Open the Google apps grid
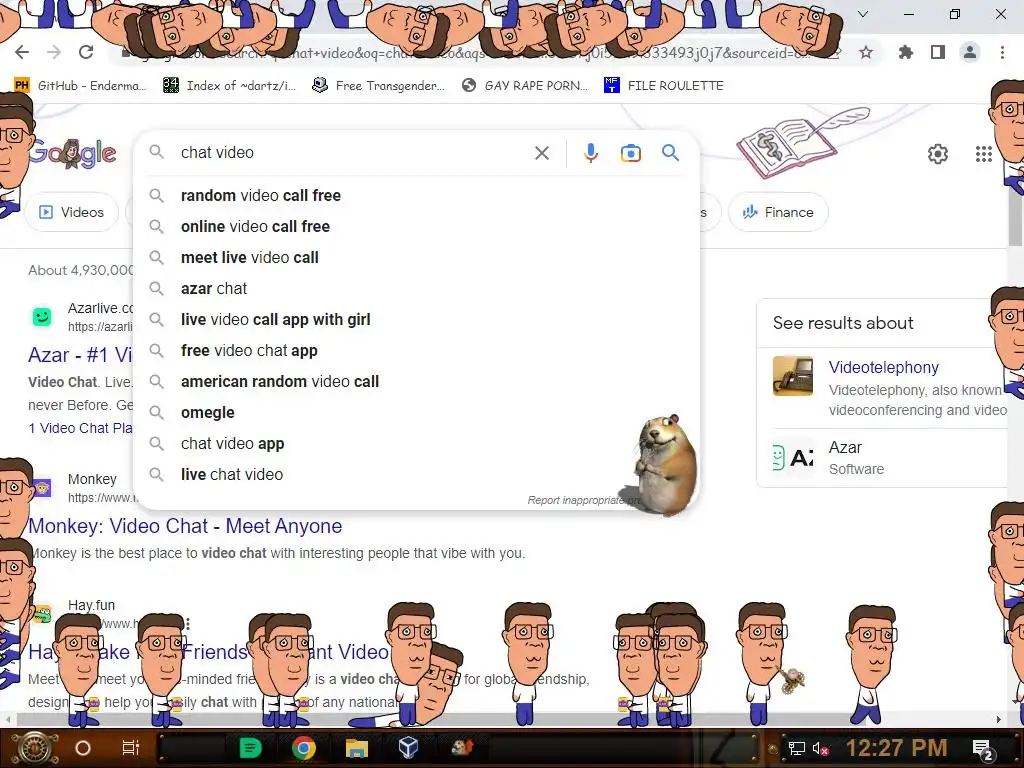The image size is (1024, 768). (984, 154)
